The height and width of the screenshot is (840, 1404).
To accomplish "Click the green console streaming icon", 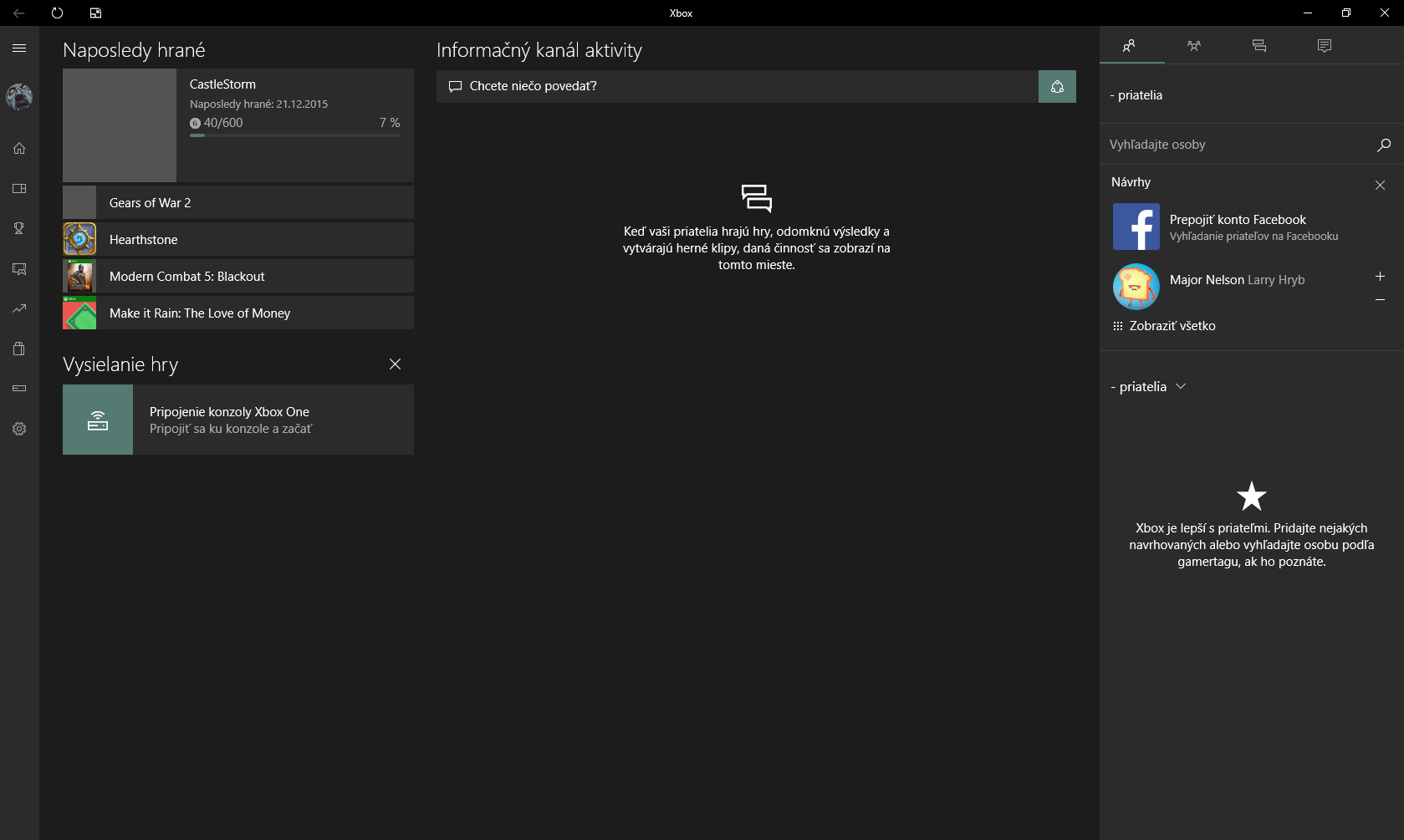I will point(98,420).
